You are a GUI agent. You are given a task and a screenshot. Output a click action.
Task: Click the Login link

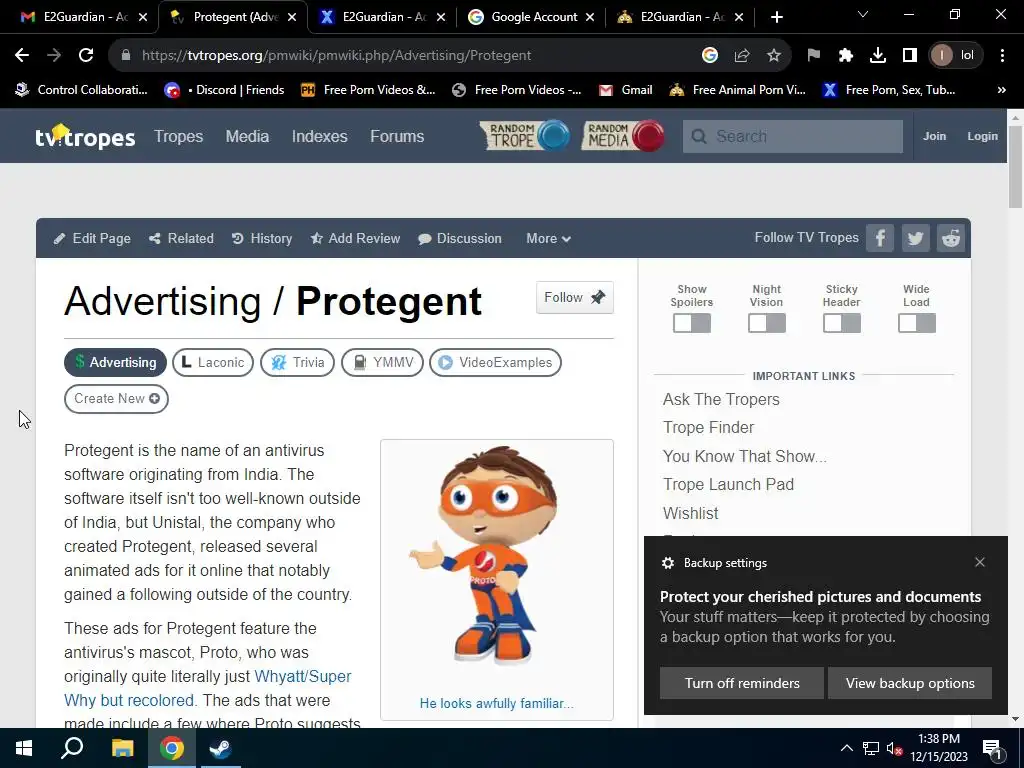pos(982,136)
